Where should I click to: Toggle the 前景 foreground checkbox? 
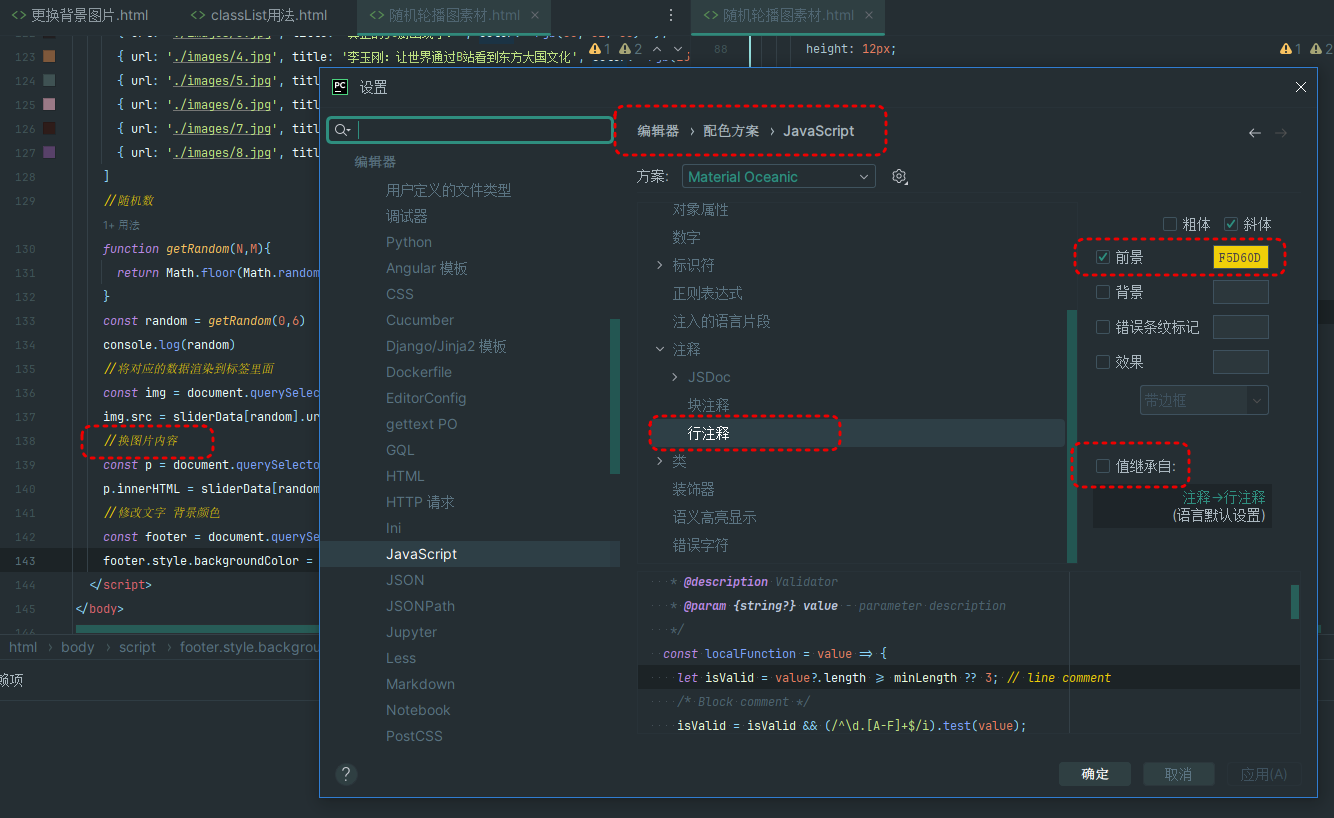coord(1103,258)
